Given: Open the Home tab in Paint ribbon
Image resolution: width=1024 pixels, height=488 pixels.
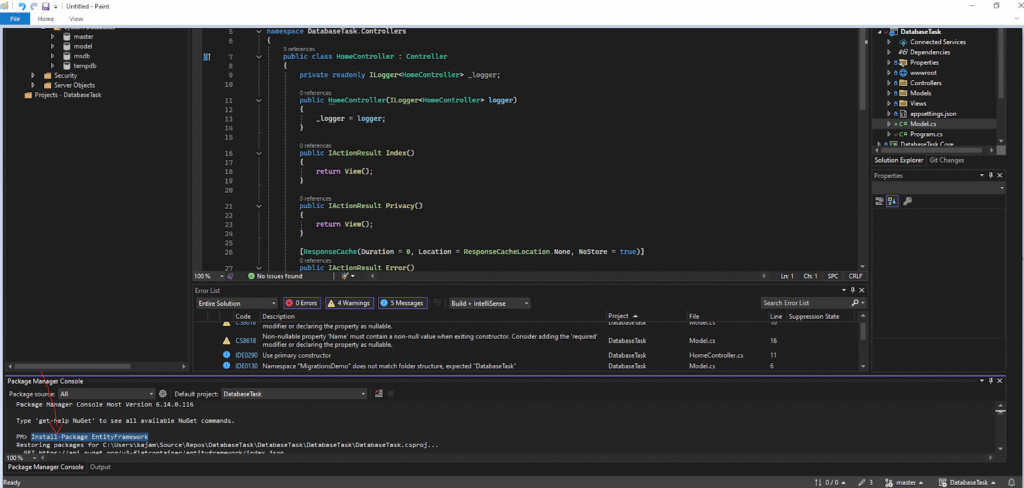Looking at the screenshot, I should (x=46, y=19).
